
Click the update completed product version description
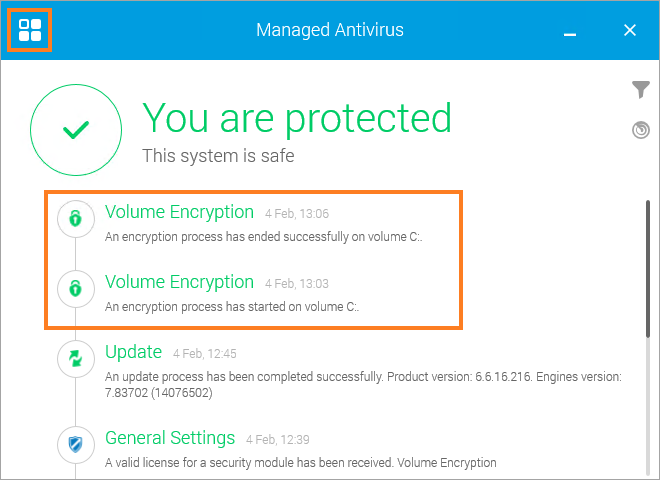tap(363, 384)
